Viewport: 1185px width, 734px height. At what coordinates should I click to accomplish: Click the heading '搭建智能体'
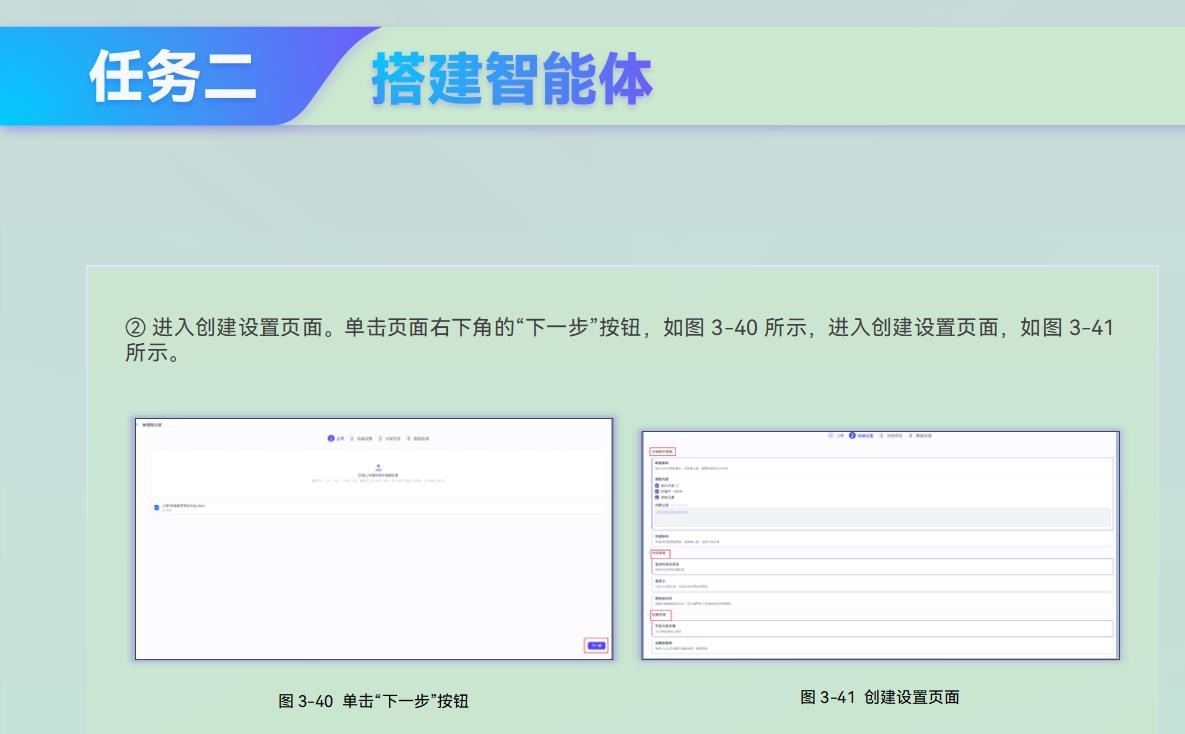coord(512,79)
